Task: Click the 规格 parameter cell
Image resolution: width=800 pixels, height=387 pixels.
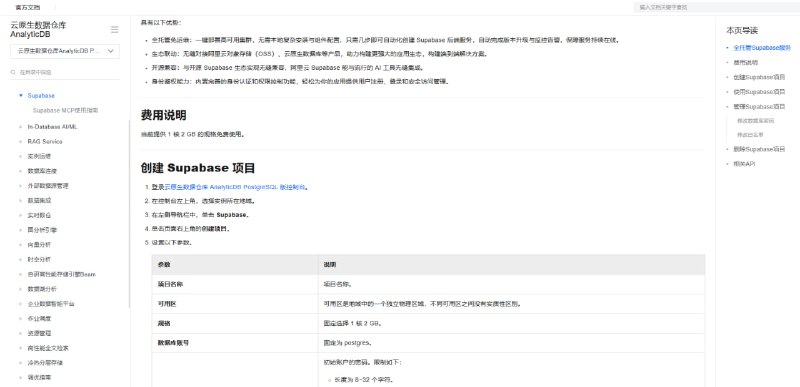Action: click(235, 323)
